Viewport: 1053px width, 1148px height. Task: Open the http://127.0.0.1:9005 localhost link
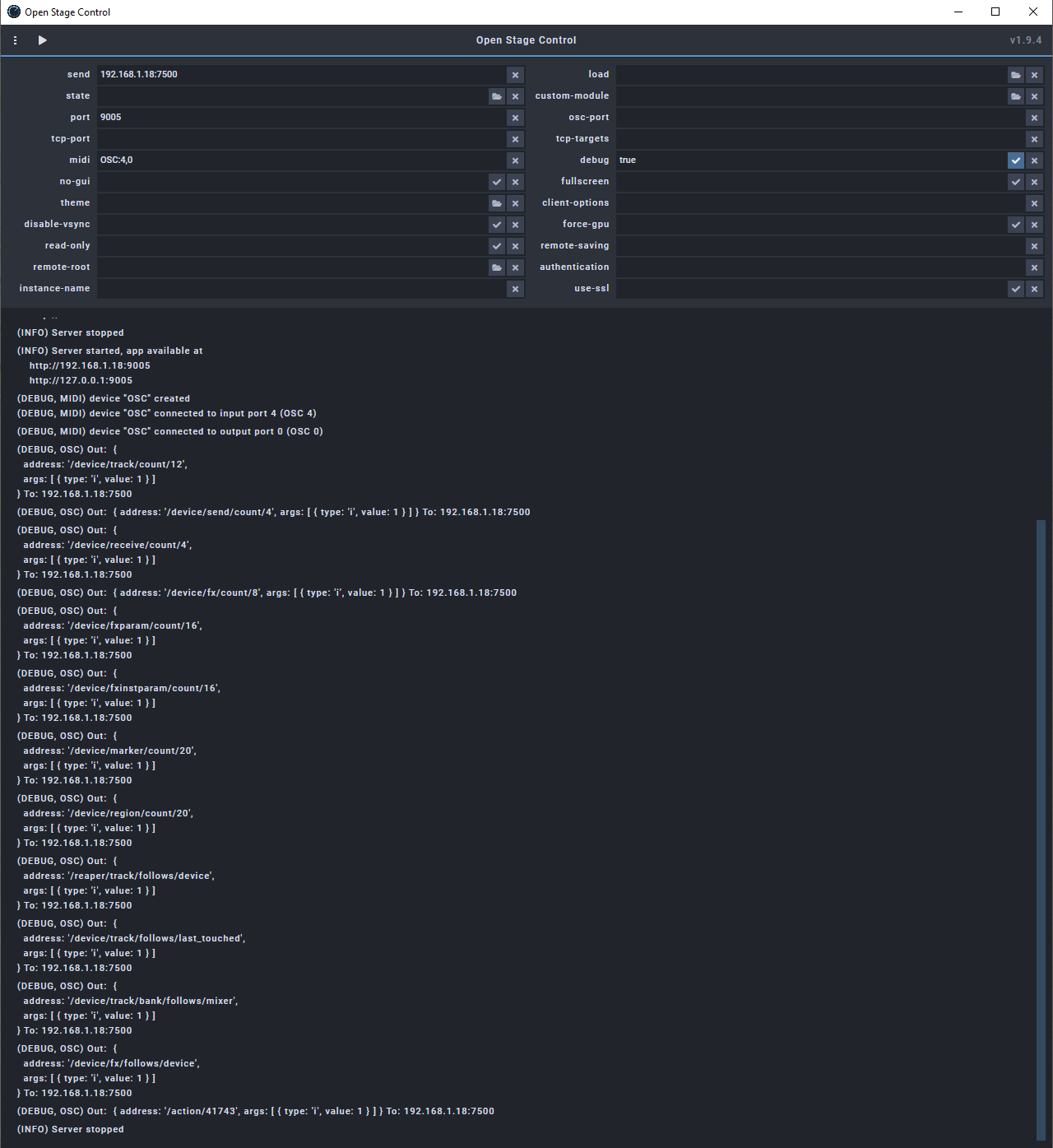pyautogui.click(x=81, y=380)
